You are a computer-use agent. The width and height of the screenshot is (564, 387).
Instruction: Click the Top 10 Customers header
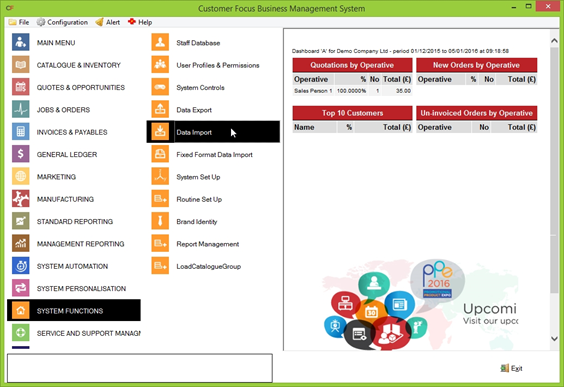pyautogui.click(x=352, y=113)
